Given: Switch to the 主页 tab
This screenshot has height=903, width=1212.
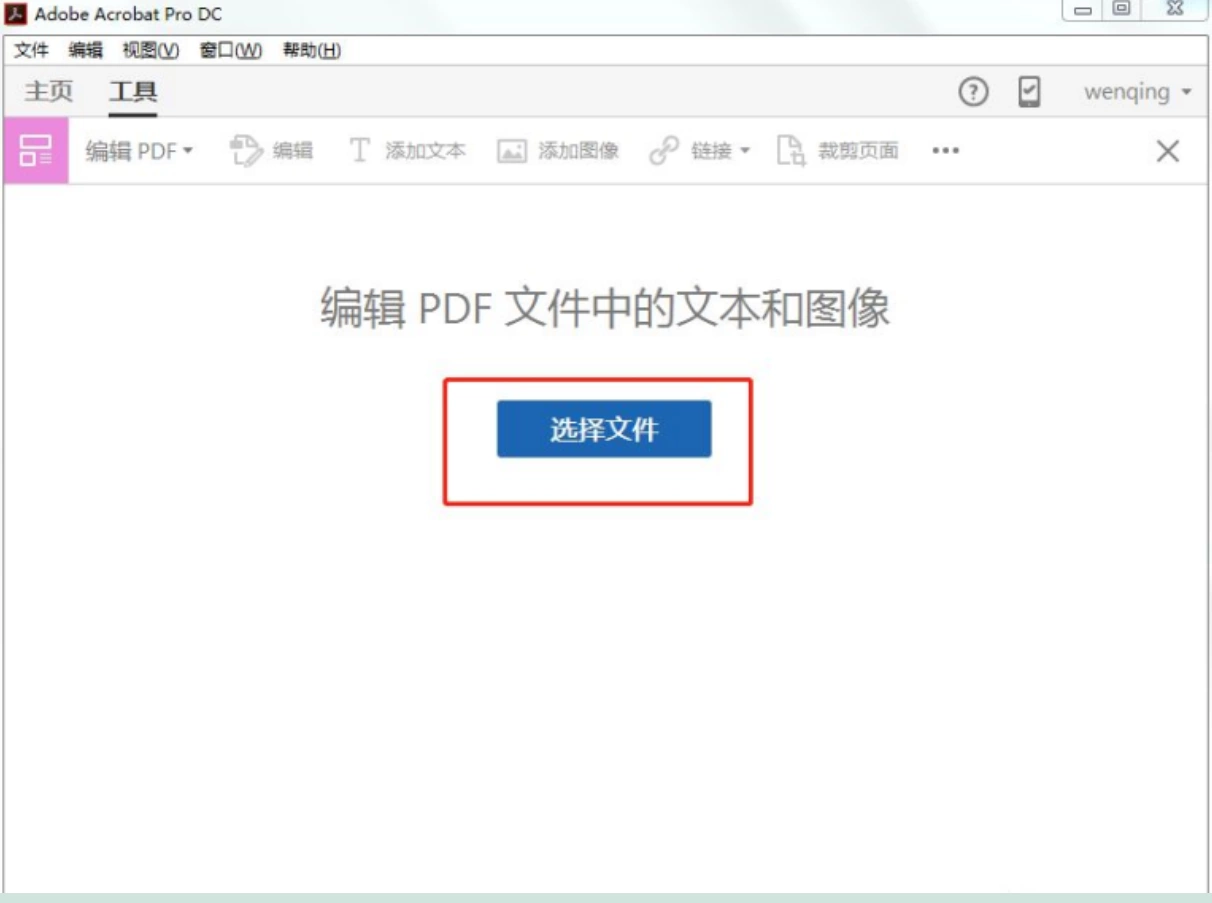Looking at the screenshot, I should (49, 92).
